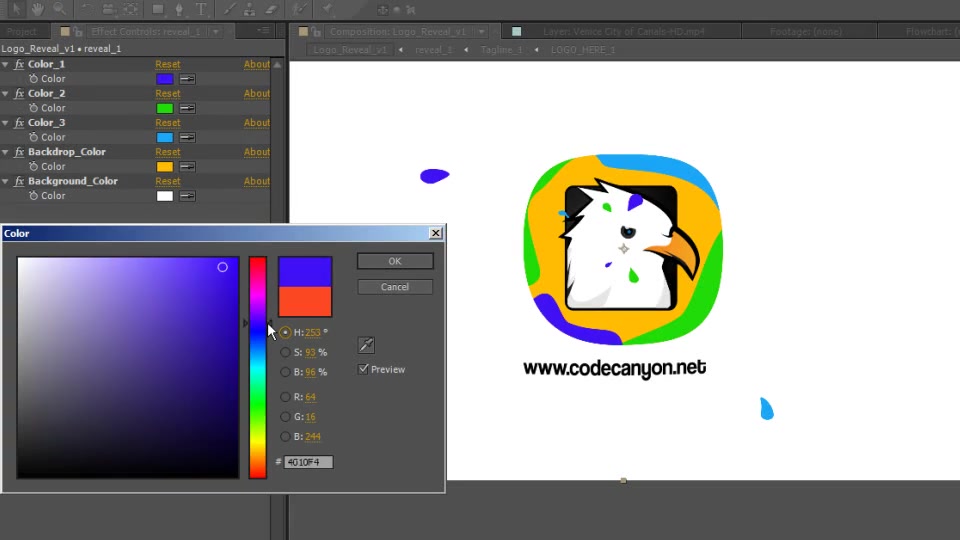The width and height of the screenshot is (960, 540).
Task: Select the Brush tool
Action: point(229,9)
